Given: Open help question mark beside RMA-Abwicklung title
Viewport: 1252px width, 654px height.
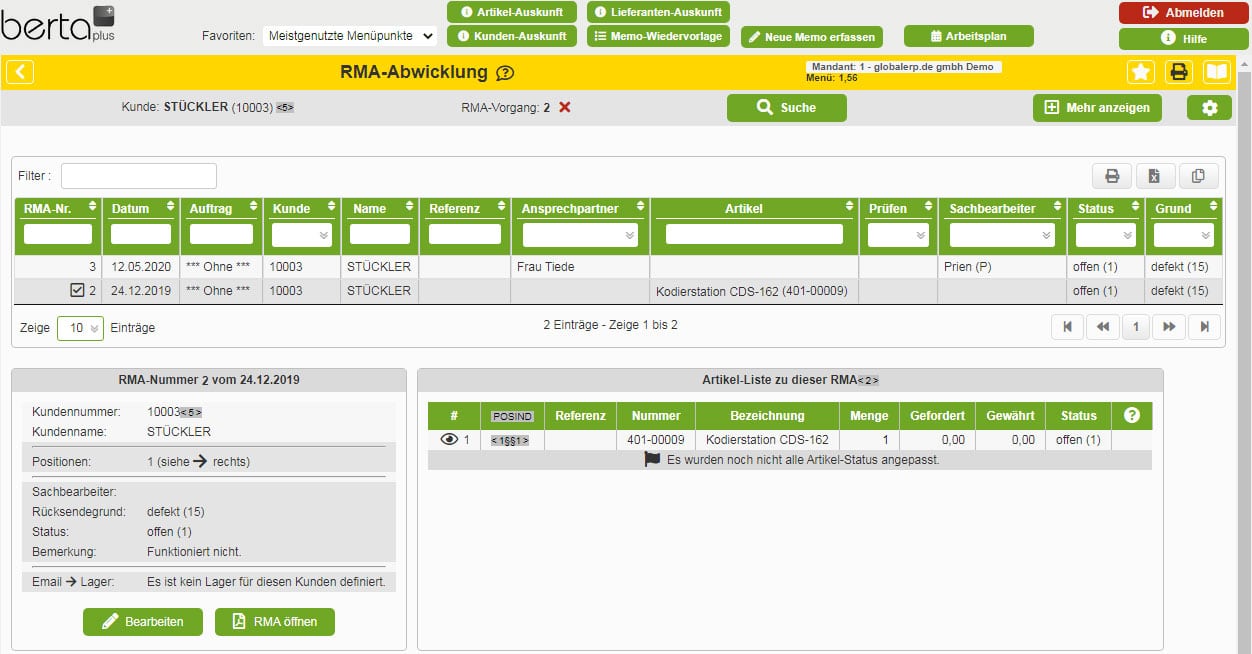Looking at the screenshot, I should (505, 73).
